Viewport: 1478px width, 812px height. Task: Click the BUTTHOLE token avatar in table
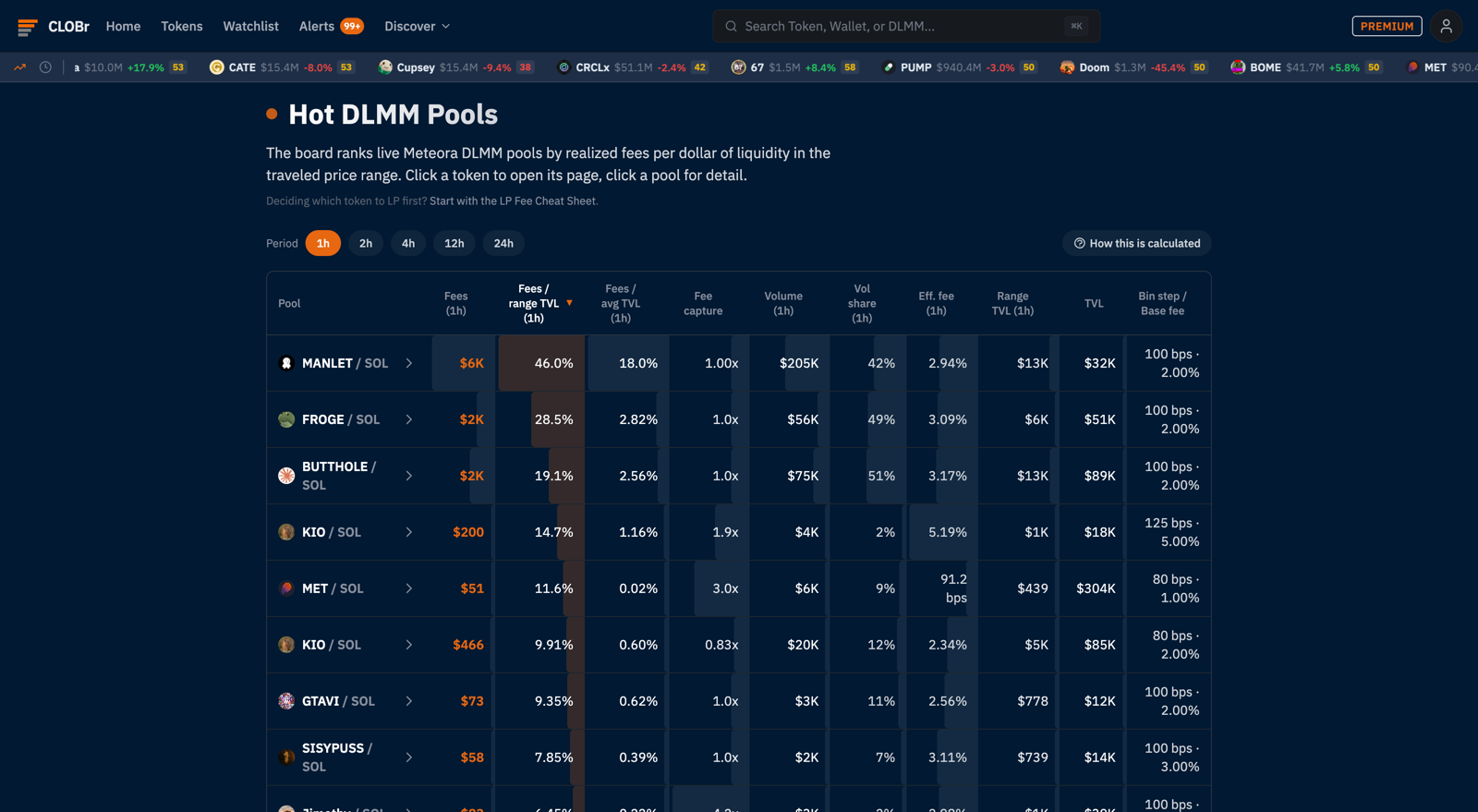pyautogui.click(x=286, y=476)
